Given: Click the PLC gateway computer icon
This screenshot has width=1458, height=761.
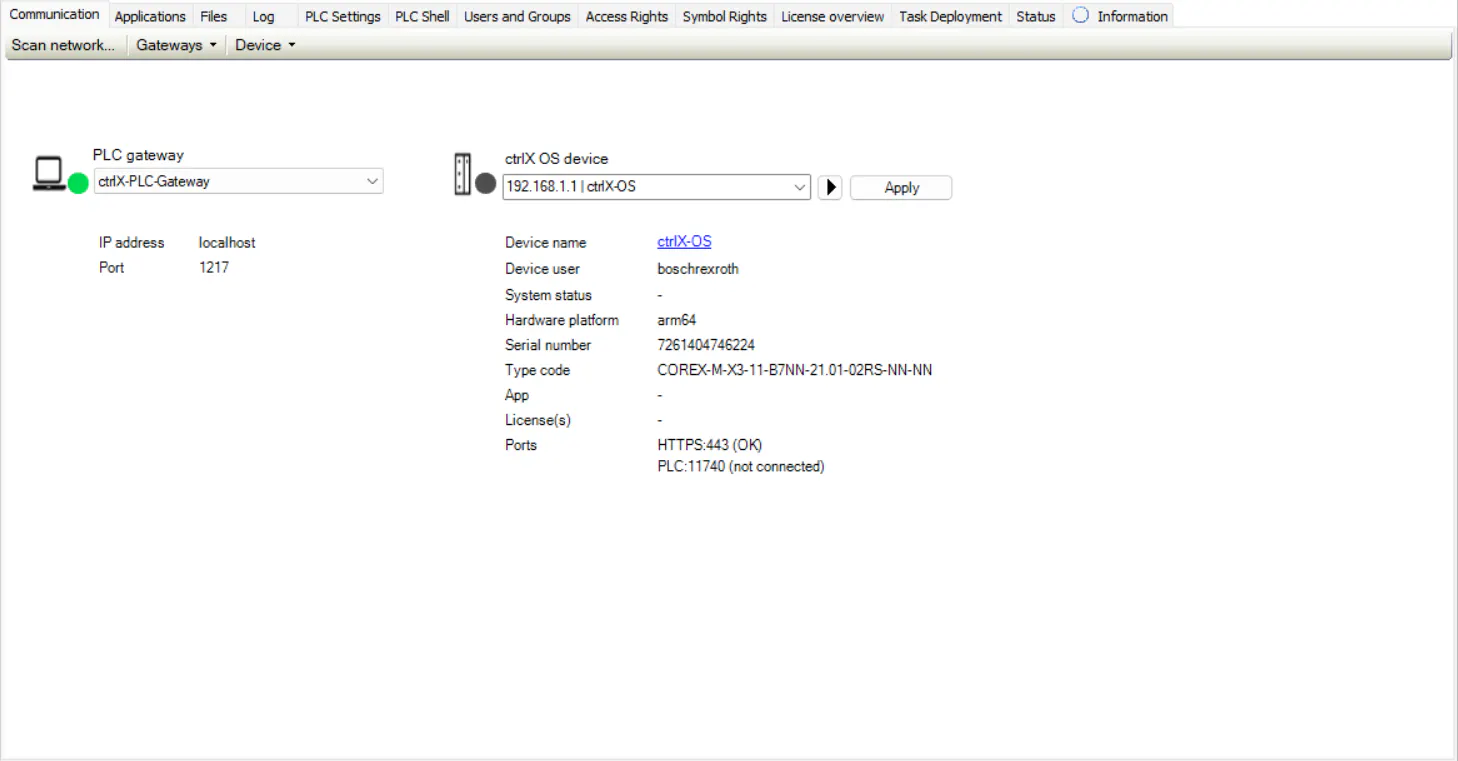Looking at the screenshot, I should [48, 174].
